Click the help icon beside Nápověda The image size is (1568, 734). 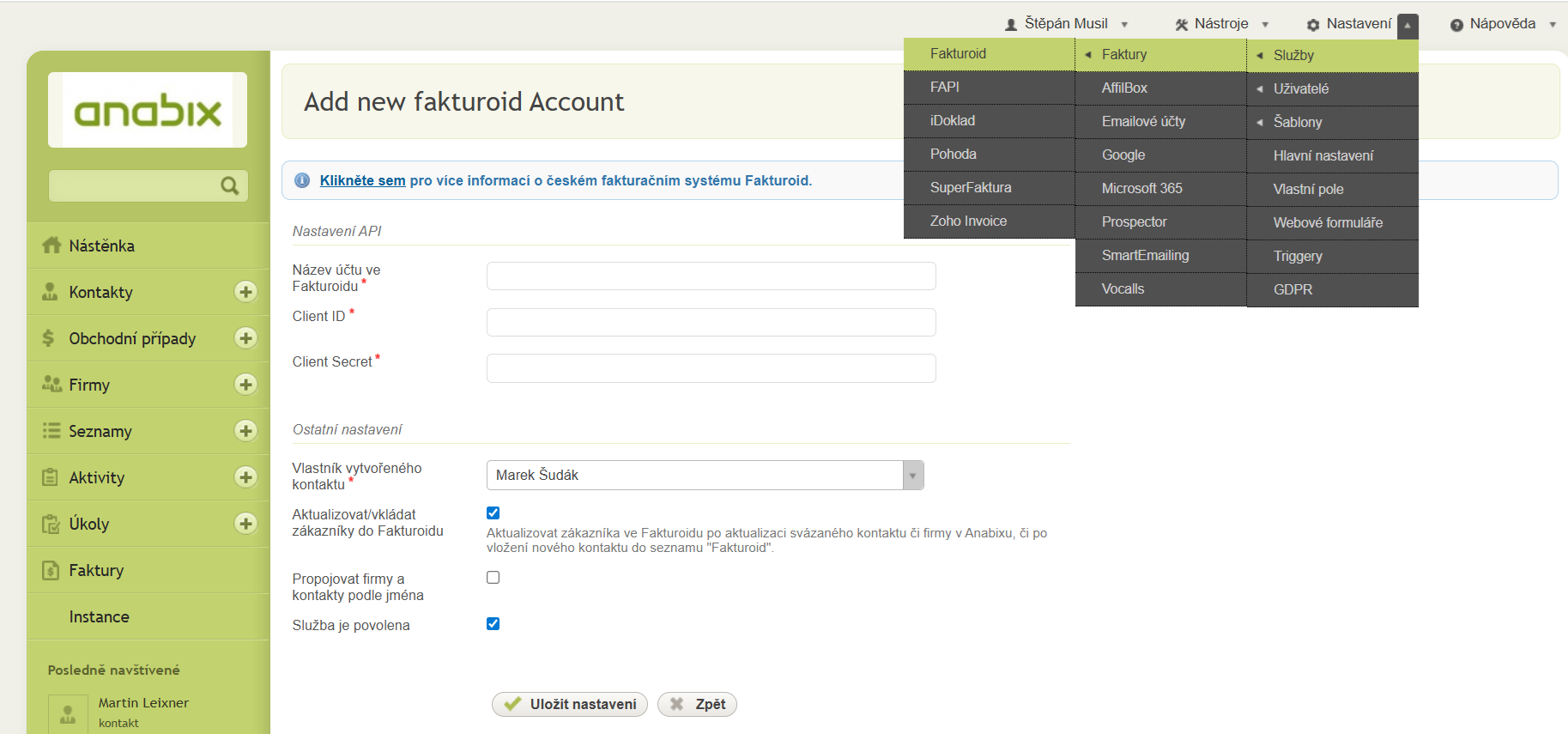1456,25
